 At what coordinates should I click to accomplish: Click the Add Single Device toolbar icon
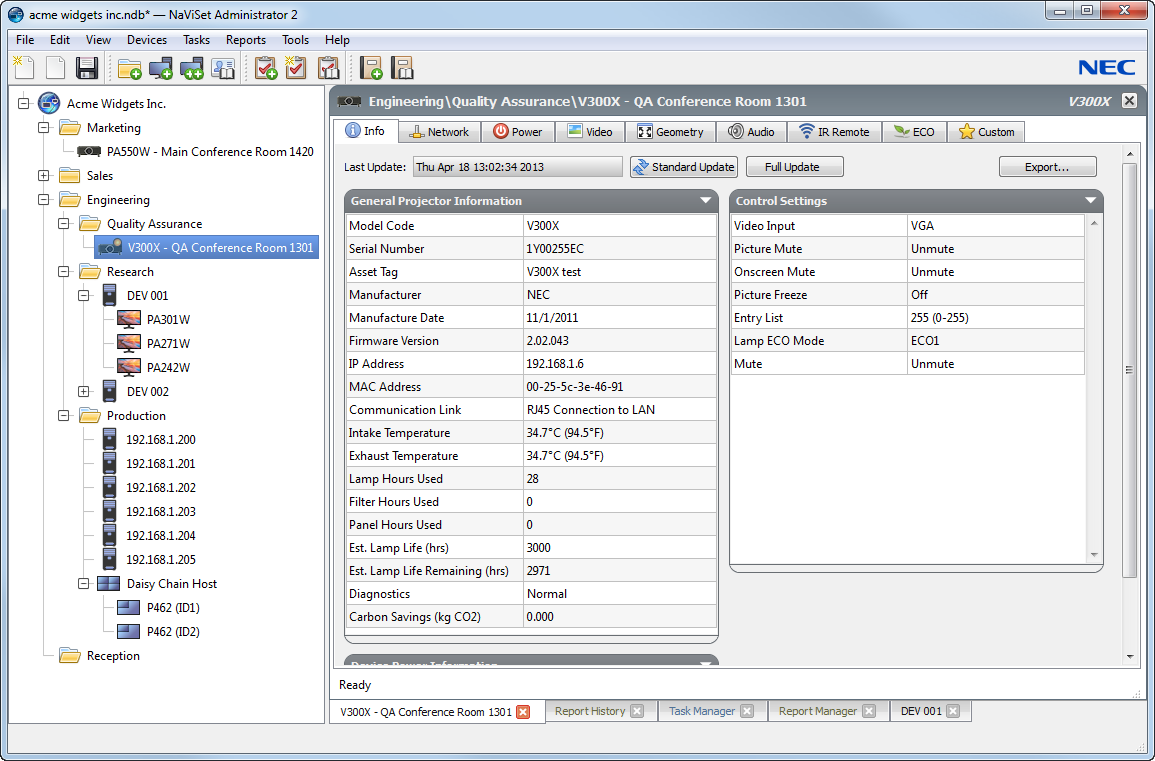tap(160, 68)
